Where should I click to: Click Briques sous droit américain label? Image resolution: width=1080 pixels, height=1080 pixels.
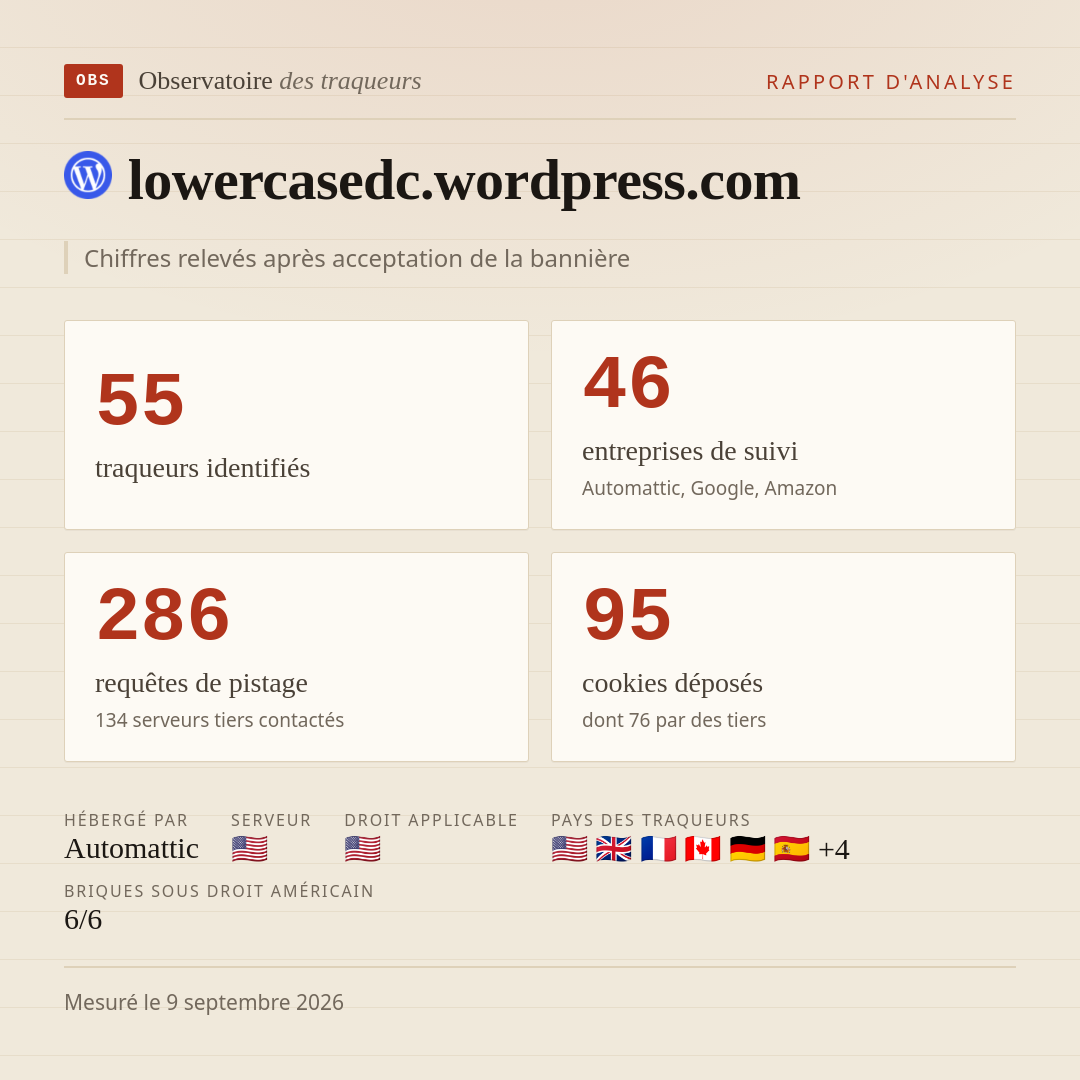[219, 891]
